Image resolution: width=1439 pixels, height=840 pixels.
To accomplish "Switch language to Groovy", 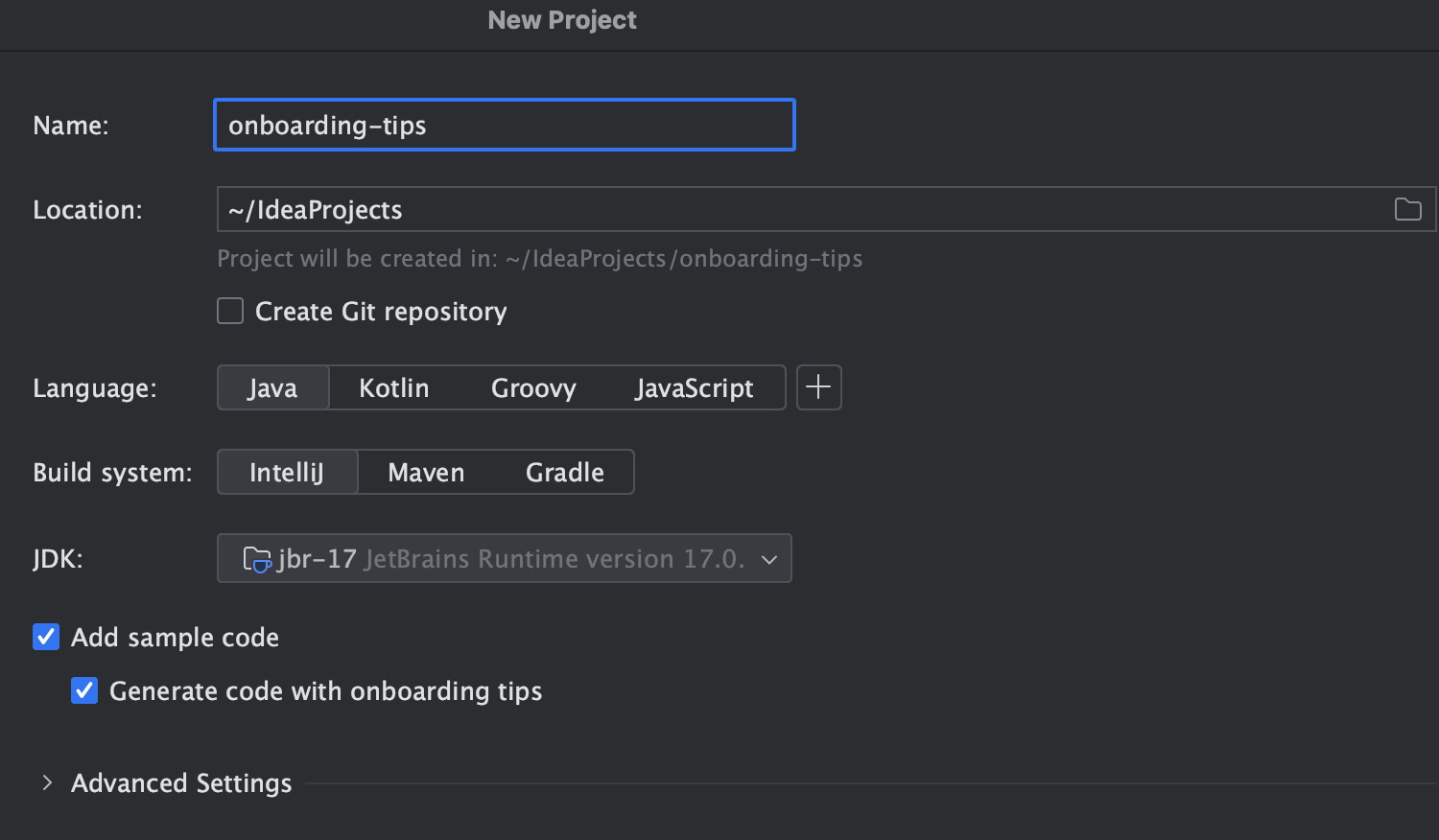I will (x=533, y=388).
